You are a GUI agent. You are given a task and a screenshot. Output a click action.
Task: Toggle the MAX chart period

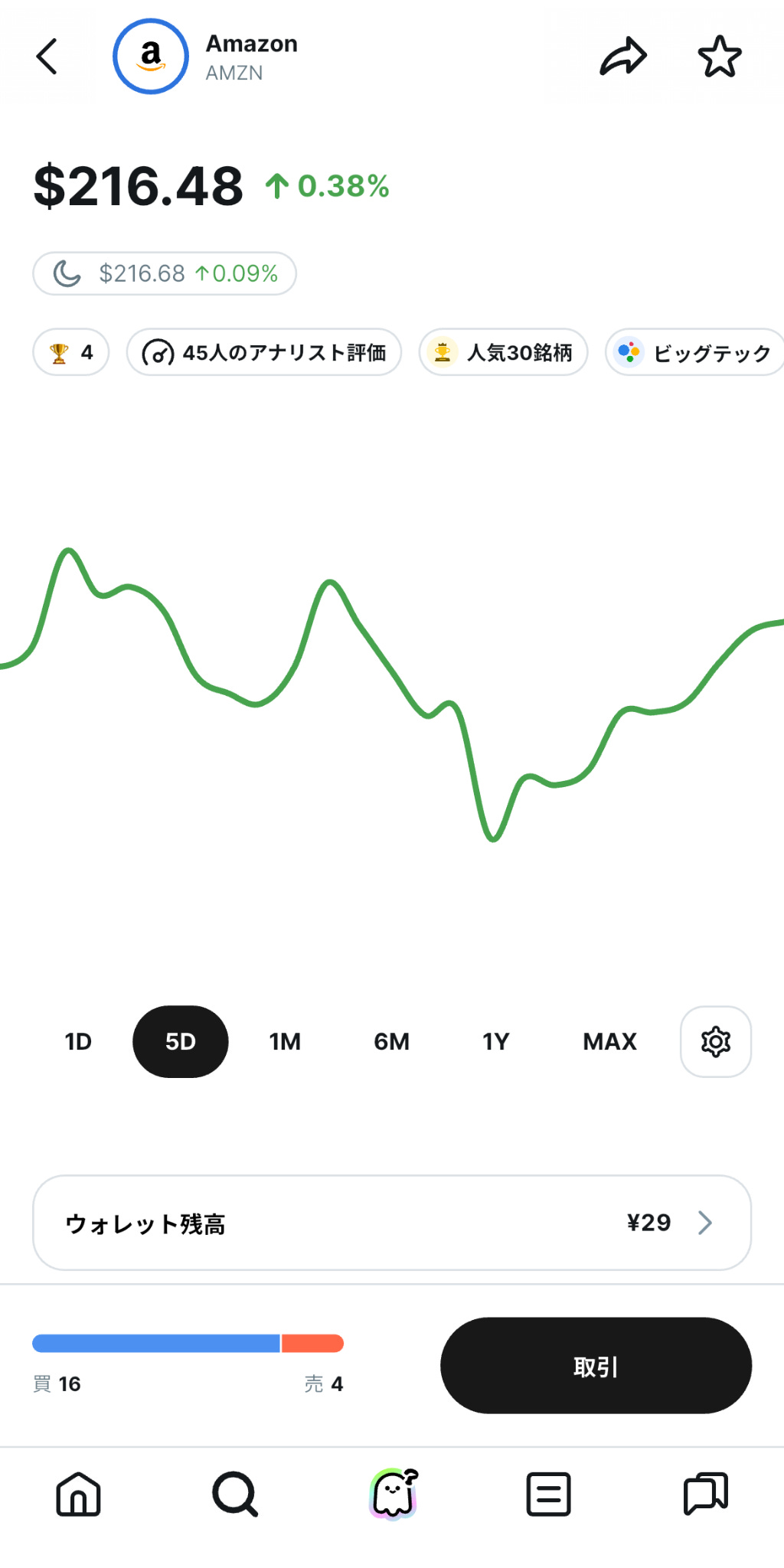609,1041
